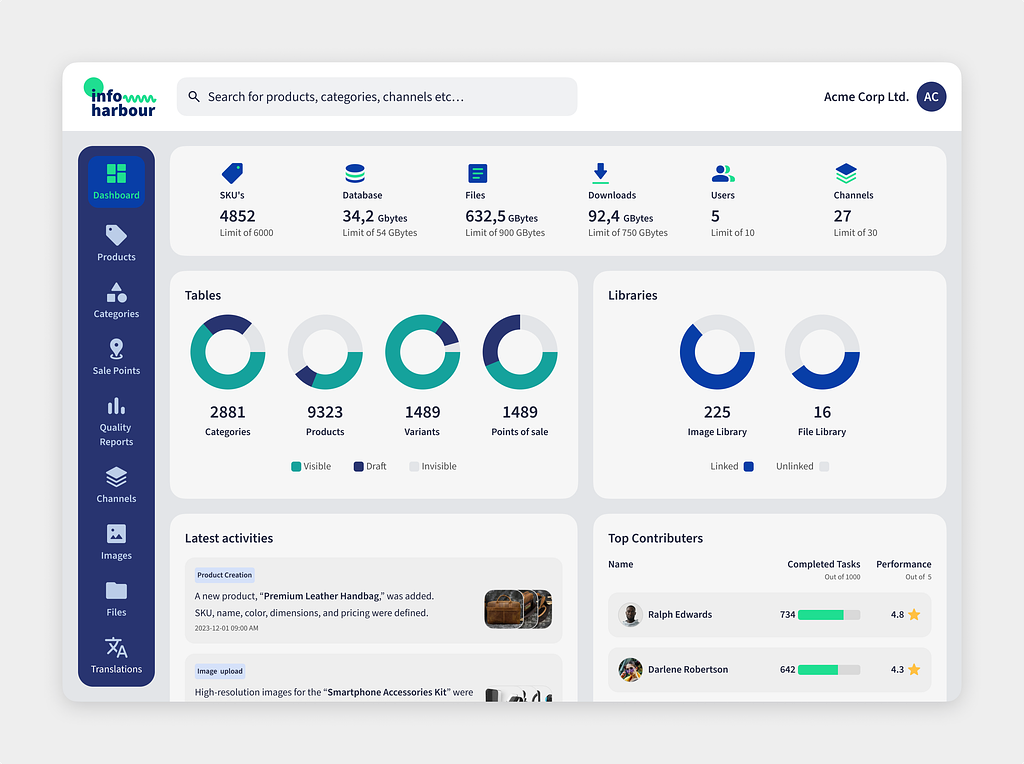Image resolution: width=1024 pixels, height=764 pixels.
Task: Open Sale Points map pin icon
Action: 116,349
